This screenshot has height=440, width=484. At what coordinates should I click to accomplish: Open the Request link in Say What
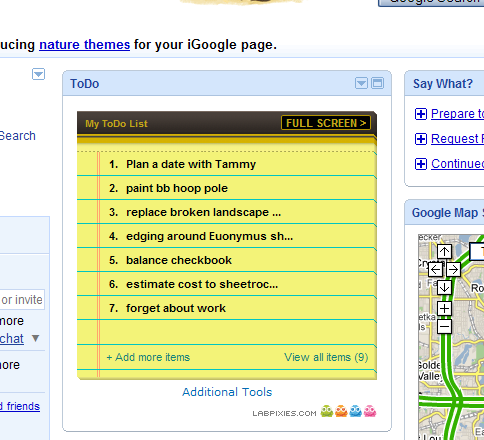click(x=457, y=139)
